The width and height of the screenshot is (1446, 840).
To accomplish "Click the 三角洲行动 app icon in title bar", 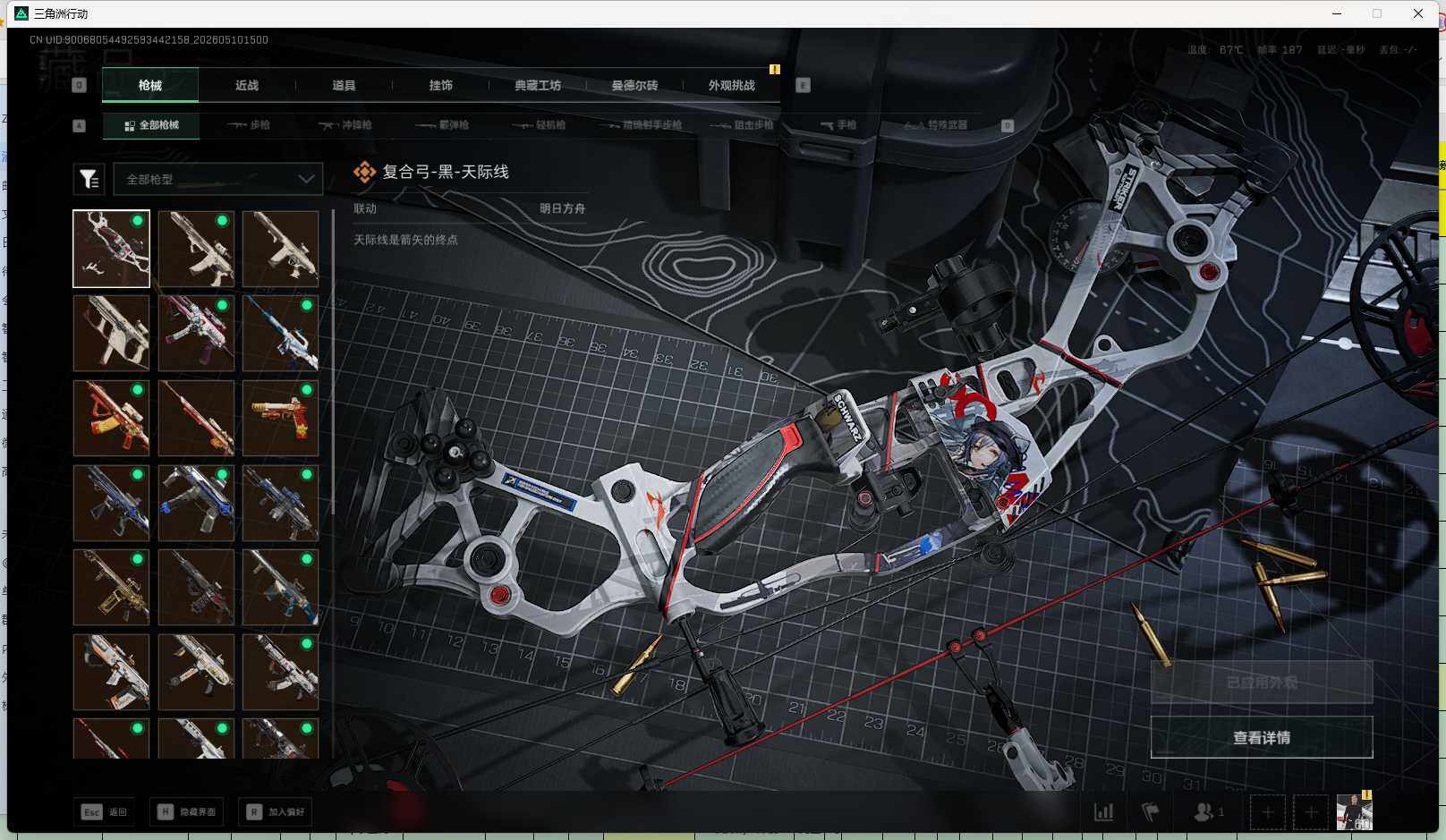I will (21, 13).
